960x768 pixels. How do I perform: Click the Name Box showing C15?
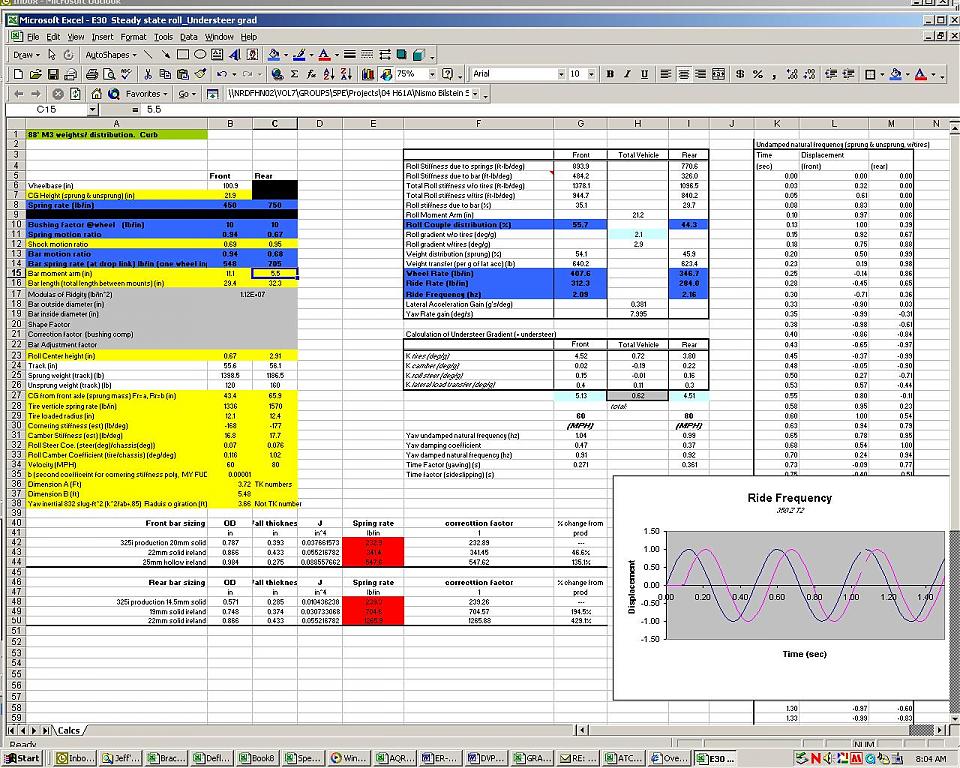point(46,109)
